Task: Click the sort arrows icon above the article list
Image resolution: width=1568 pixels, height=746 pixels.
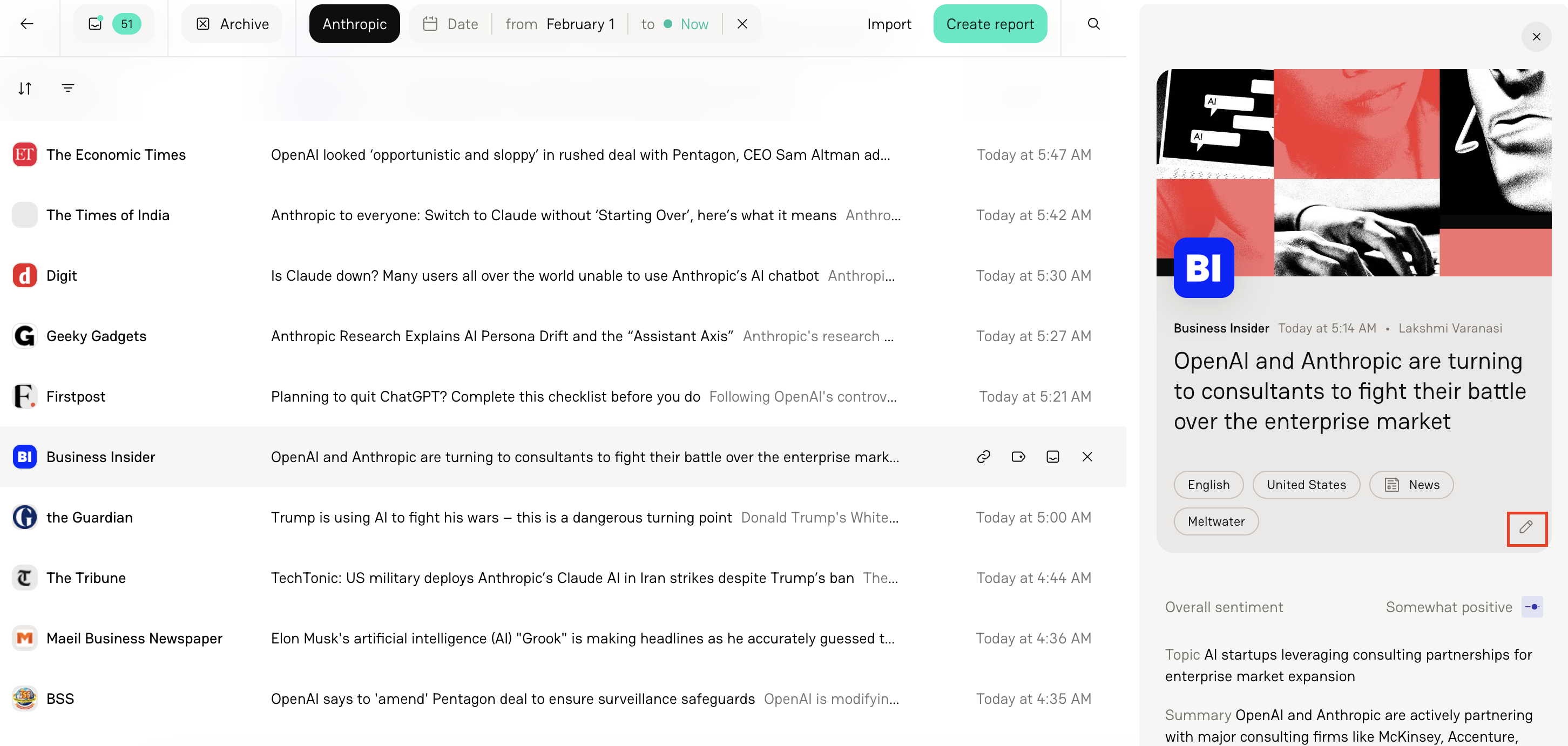Action: click(25, 88)
